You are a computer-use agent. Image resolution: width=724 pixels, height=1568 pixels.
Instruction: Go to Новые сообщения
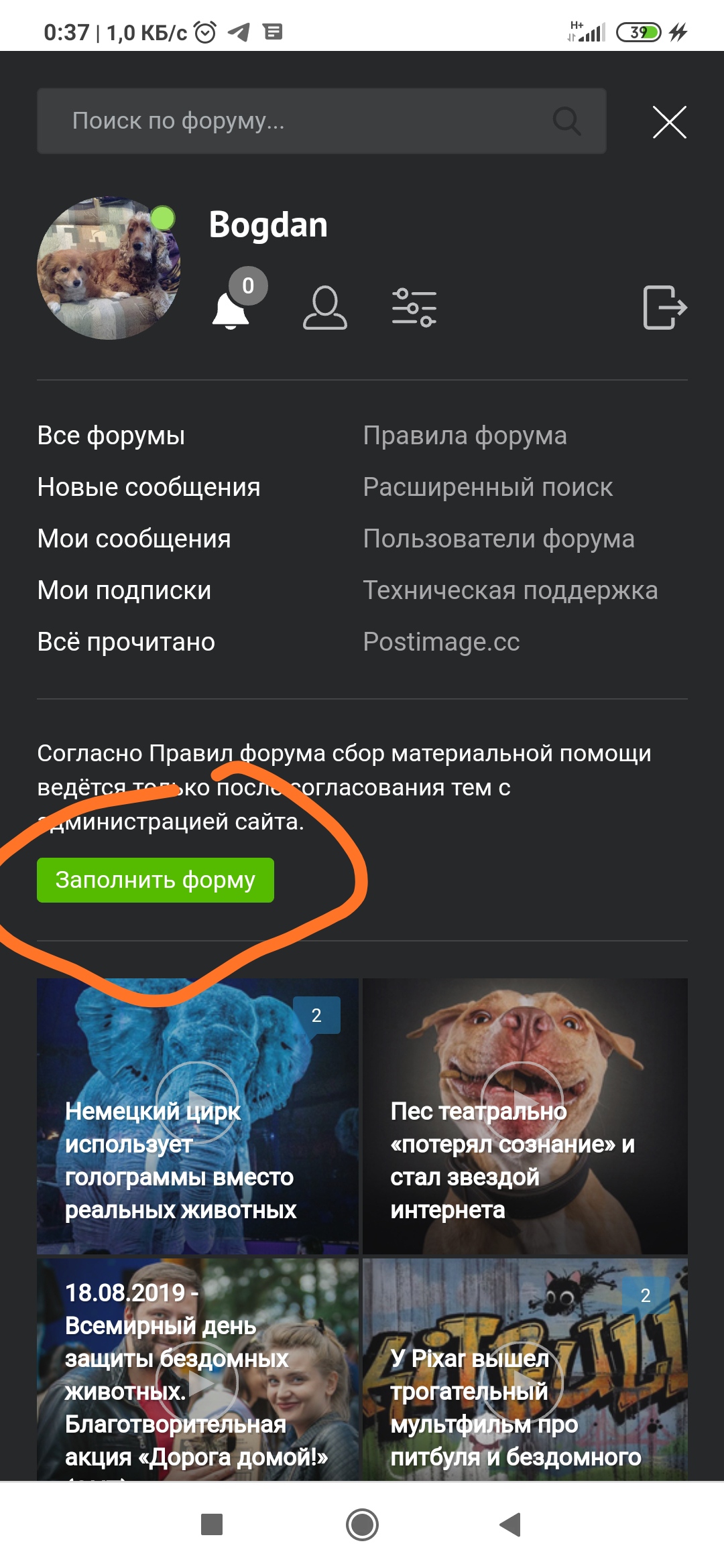click(x=149, y=487)
